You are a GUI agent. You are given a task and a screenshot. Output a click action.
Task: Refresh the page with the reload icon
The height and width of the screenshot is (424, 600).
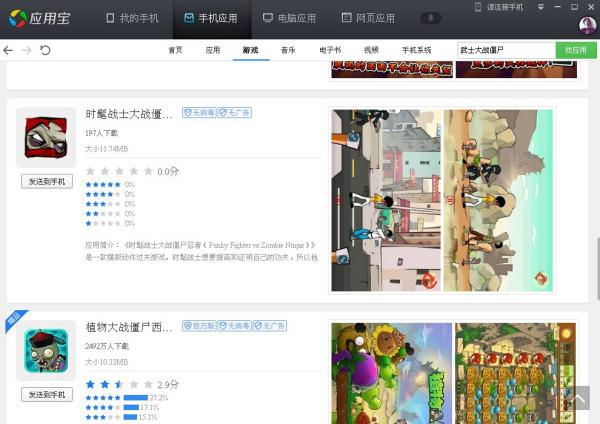coord(45,50)
